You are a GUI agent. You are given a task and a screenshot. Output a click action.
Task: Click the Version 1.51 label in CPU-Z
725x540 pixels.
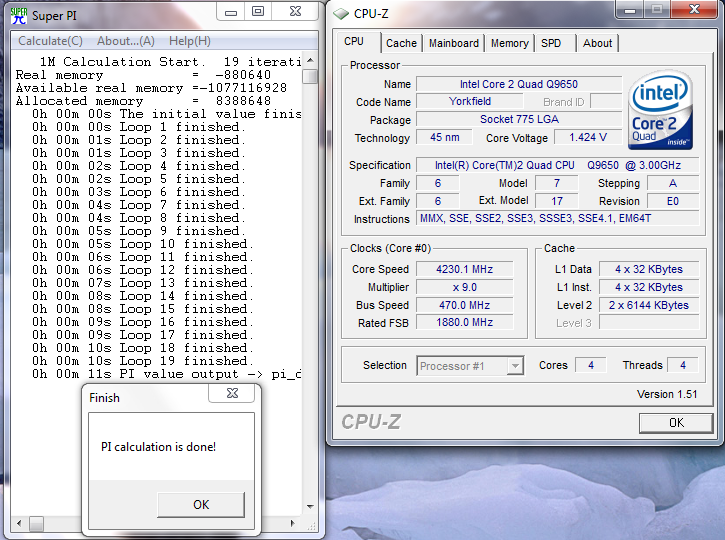667,394
